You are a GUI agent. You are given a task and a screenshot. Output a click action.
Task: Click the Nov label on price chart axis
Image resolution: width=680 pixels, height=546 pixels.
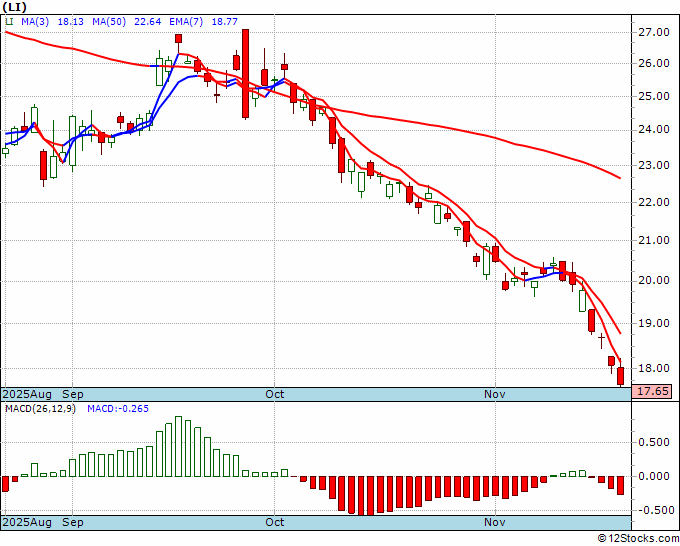494,394
